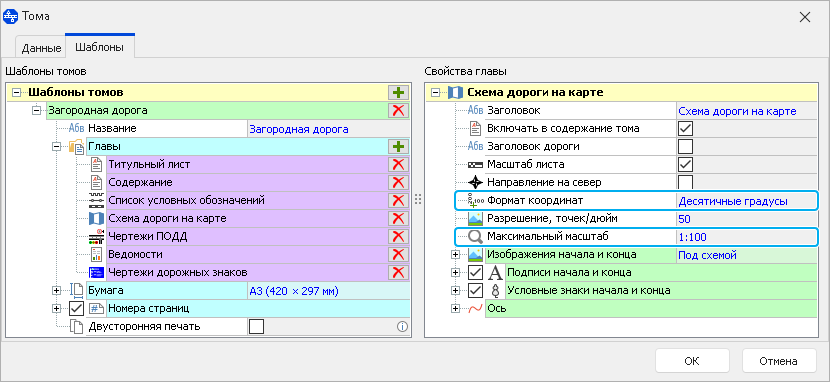
Task: Click the Отмена button
Action: (779, 361)
